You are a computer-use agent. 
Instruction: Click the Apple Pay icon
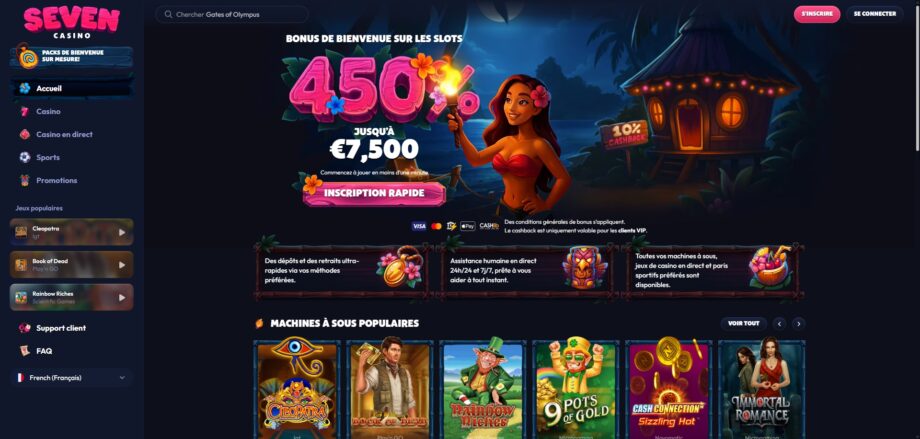pyautogui.click(x=468, y=226)
